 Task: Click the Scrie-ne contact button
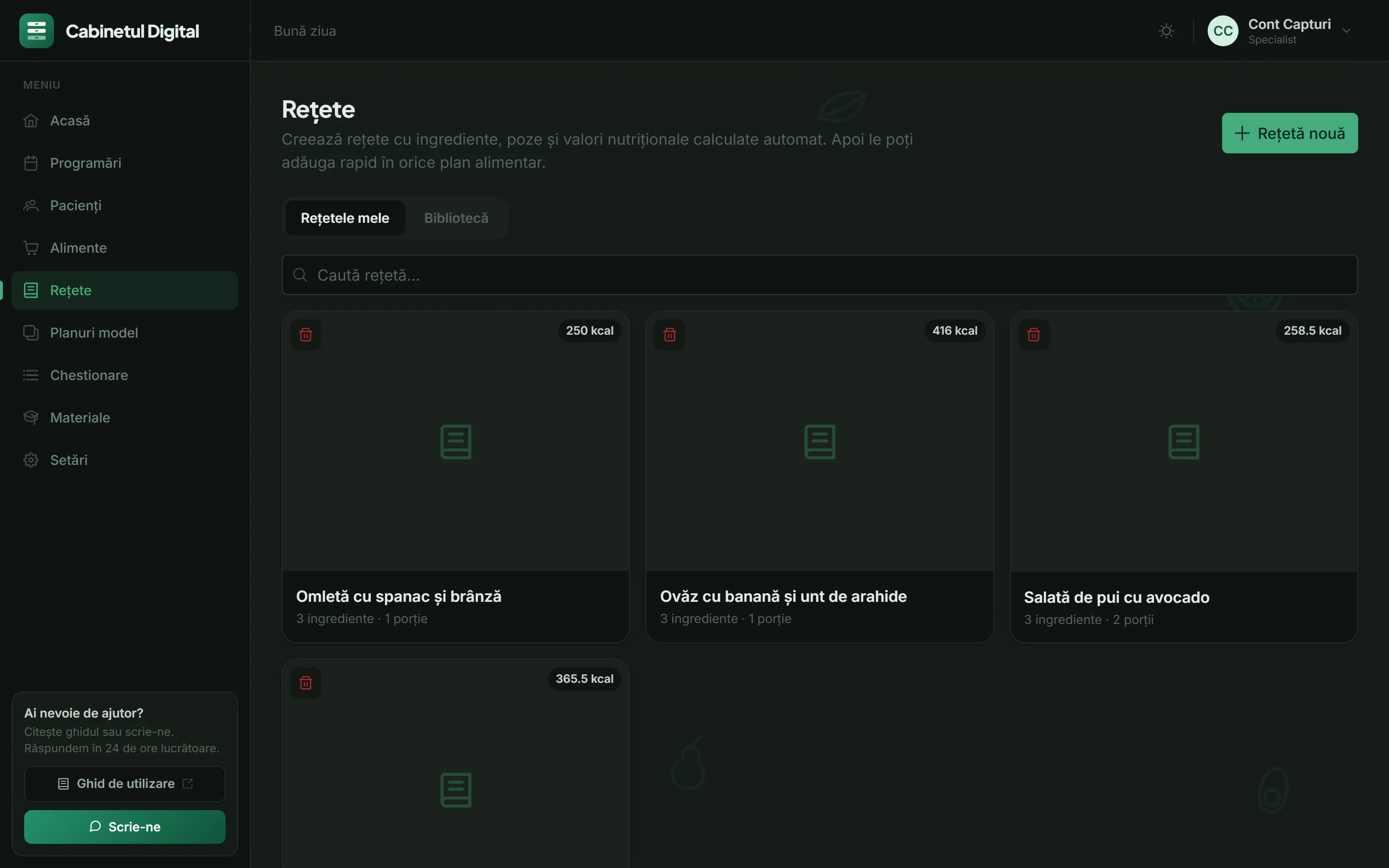point(124,827)
